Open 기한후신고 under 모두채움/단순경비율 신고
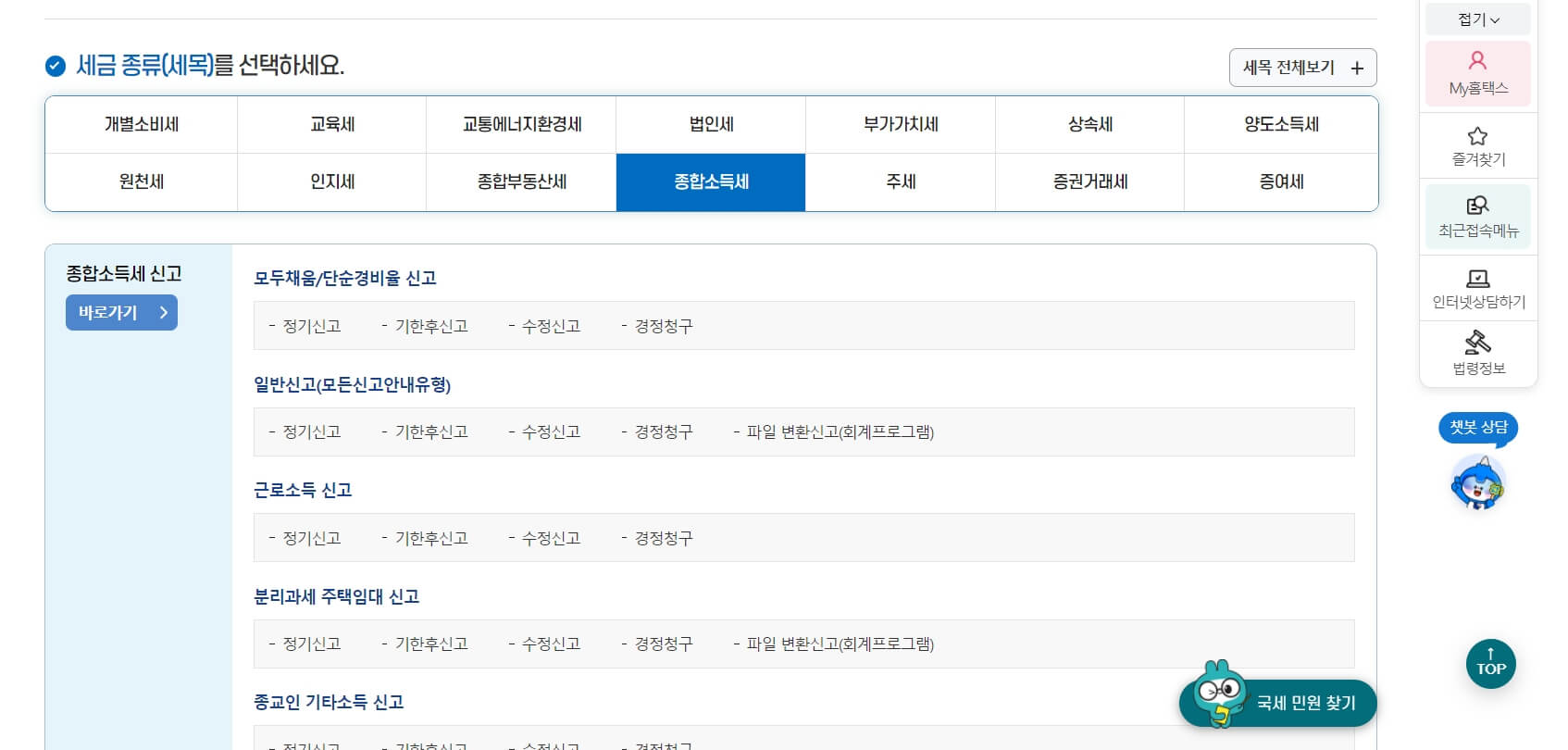This screenshot has height=750, width=1568. tap(431, 326)
